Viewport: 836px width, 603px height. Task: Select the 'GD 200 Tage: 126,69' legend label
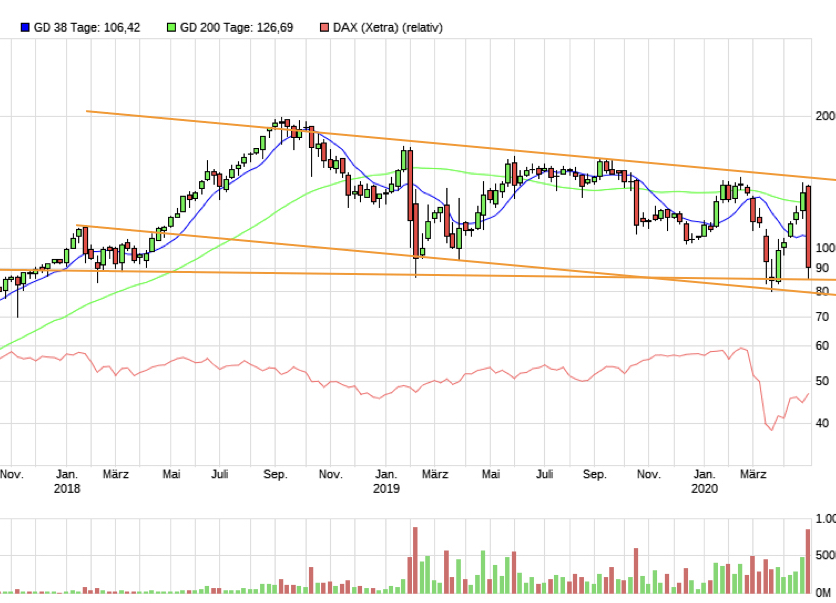[237, 28]
